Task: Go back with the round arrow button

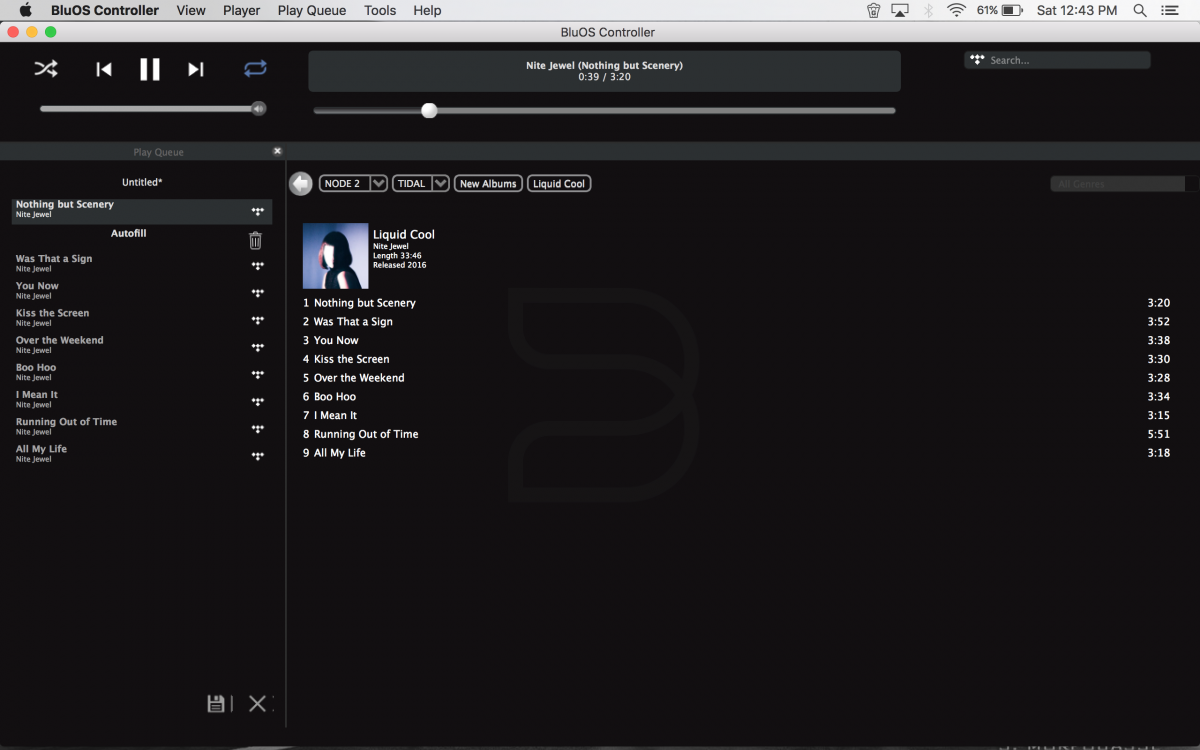Action: [x=300, y=184]
